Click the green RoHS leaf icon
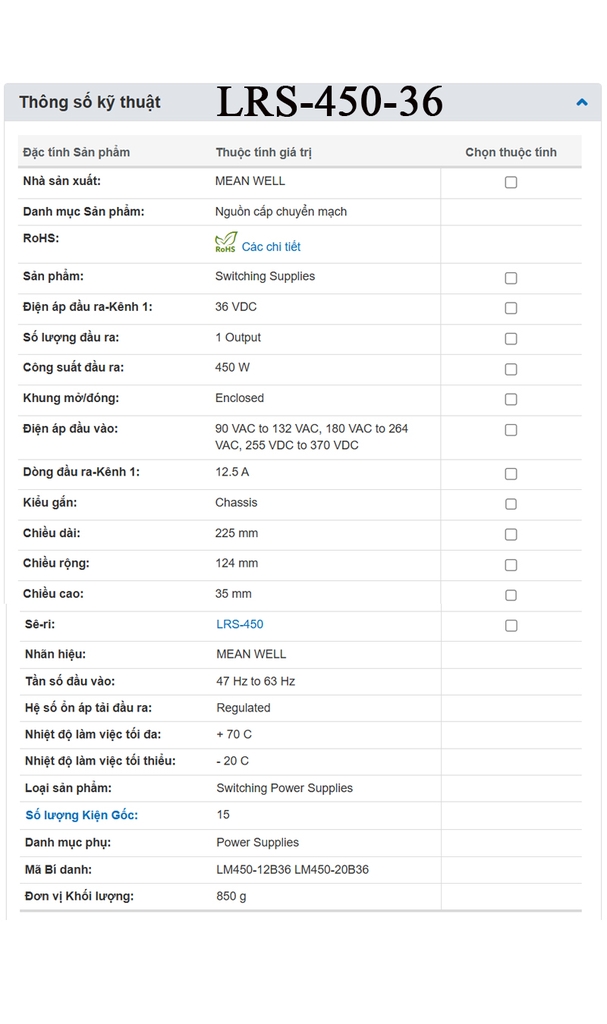This screenshot has width=607, height=1024. coord(226,242)
